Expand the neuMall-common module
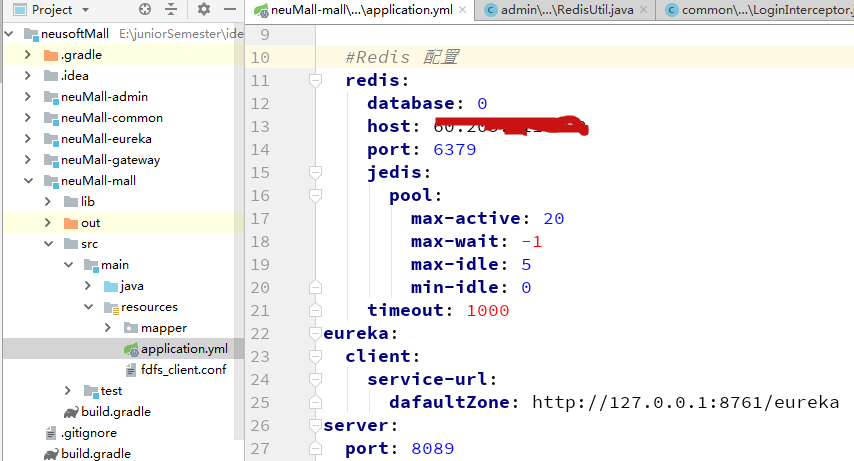 [x=28, y=118]
